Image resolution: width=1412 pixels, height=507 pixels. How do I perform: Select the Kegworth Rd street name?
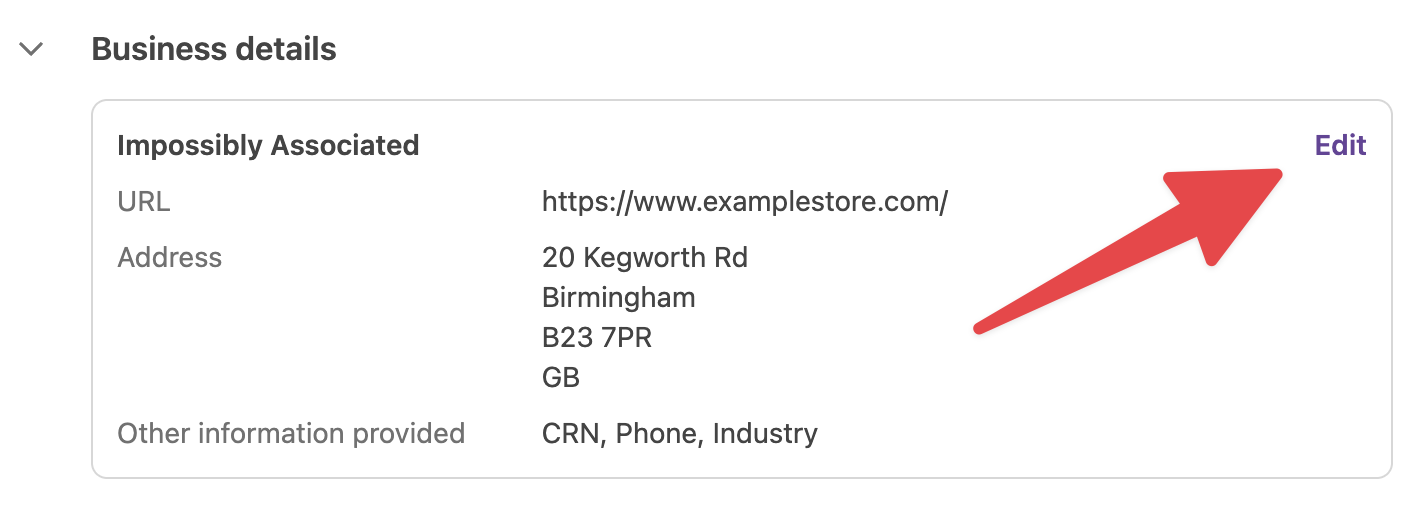tap(665, 258)
